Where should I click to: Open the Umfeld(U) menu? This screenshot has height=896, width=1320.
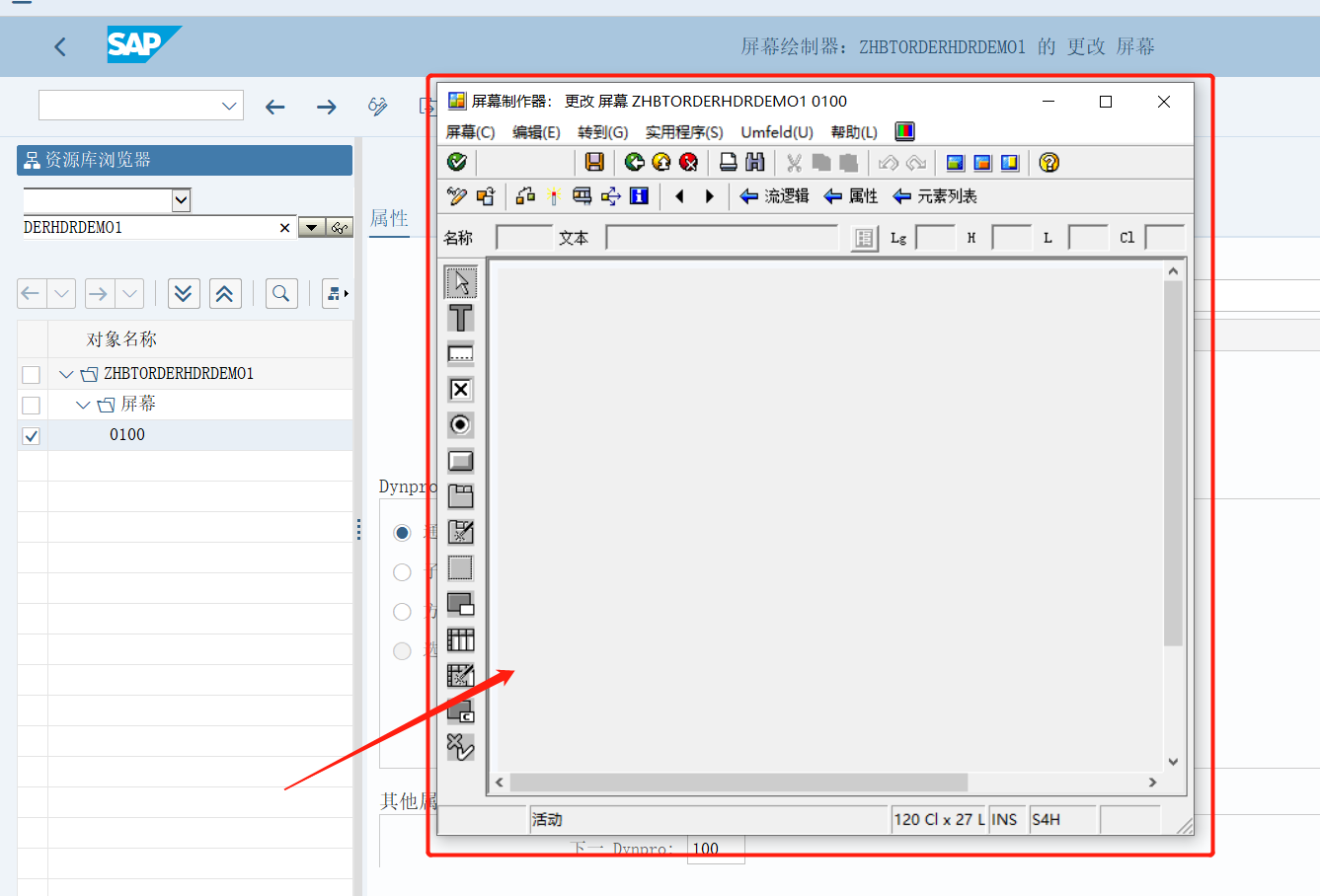pyautogui.click(x=778, y=131)
